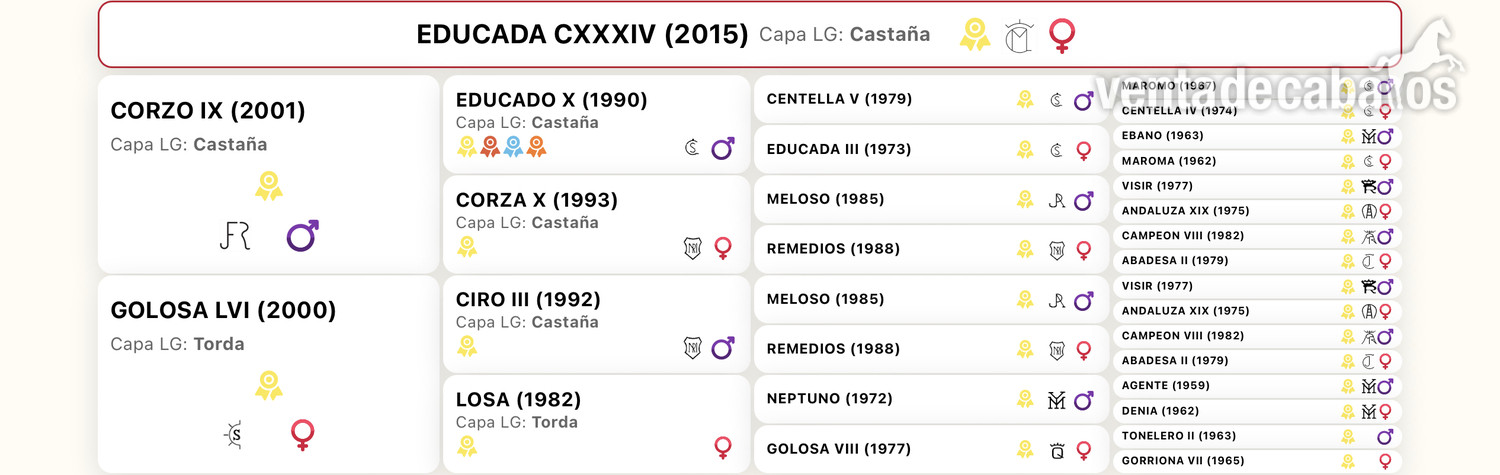The width and height of the screenshot is (1500, 475).
Task: Click the yellow rosette on Losa (1982) card
Action: (x=466, y=446)
